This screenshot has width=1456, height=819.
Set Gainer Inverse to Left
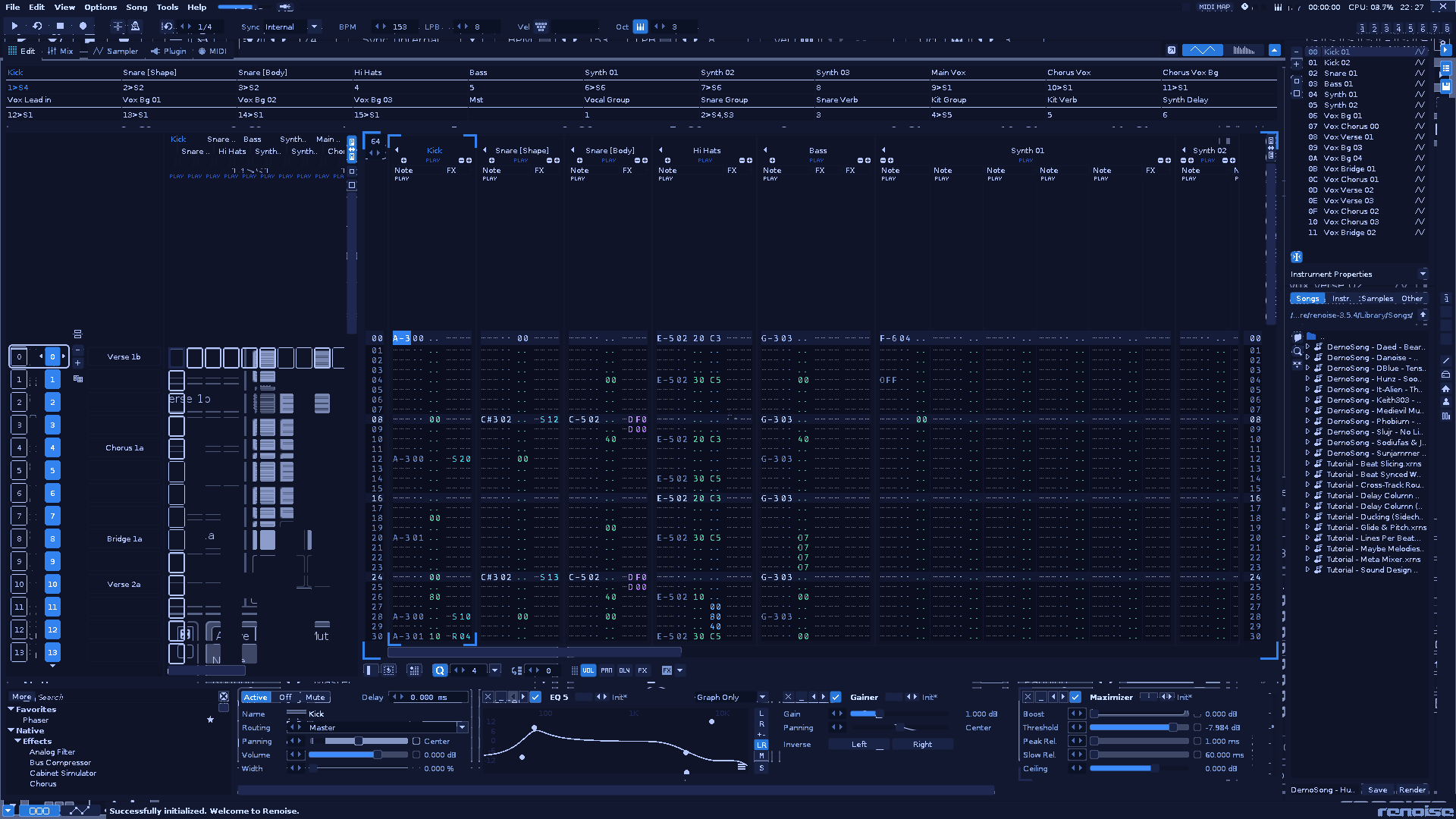(859, 744)
